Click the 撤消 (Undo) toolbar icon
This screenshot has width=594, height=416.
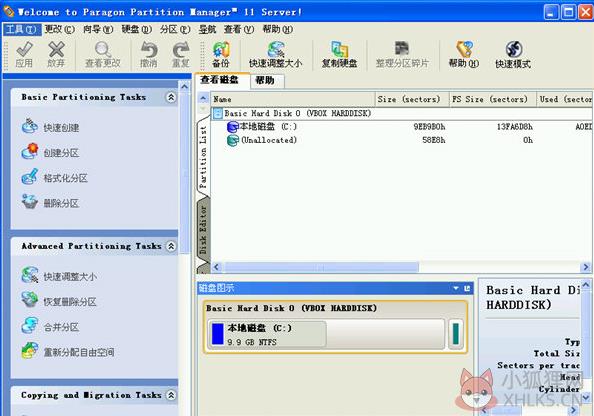coord(148,55)
